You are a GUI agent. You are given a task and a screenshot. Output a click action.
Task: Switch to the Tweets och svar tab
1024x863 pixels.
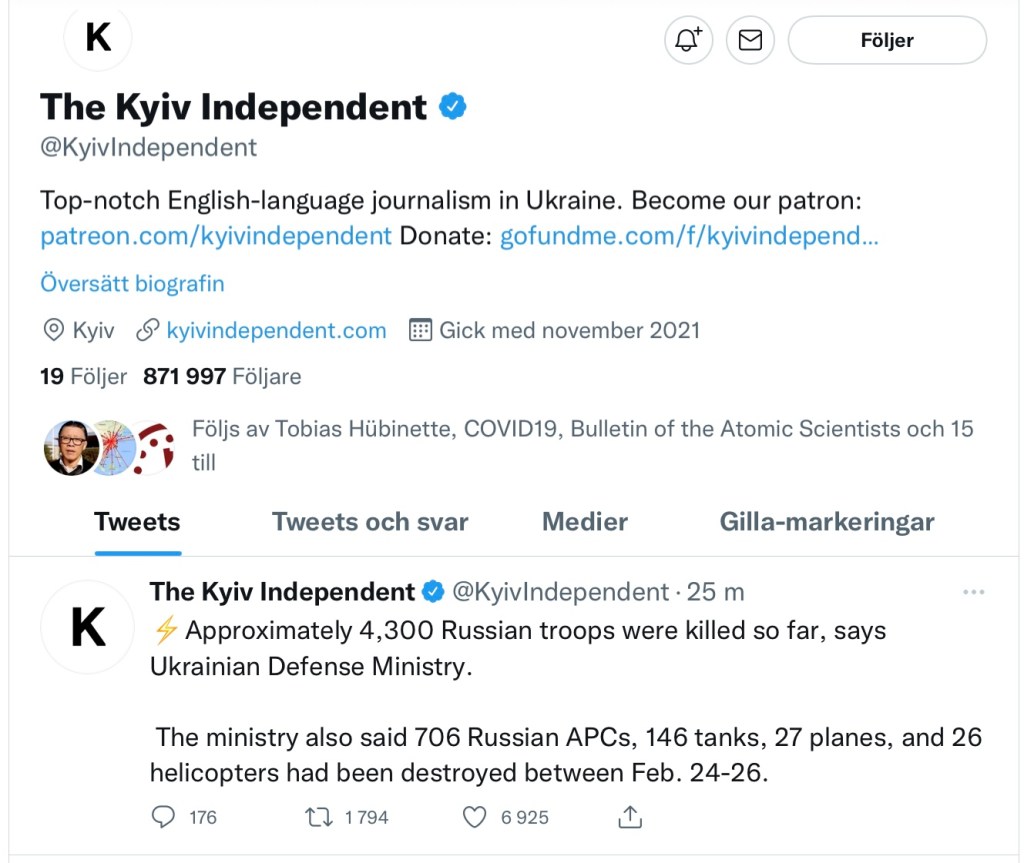coord(370,521)
